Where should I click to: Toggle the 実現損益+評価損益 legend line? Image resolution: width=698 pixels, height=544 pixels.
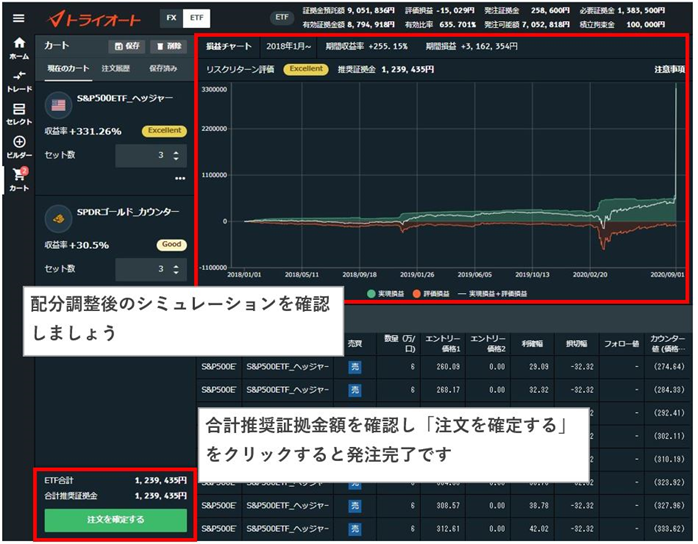492,294
